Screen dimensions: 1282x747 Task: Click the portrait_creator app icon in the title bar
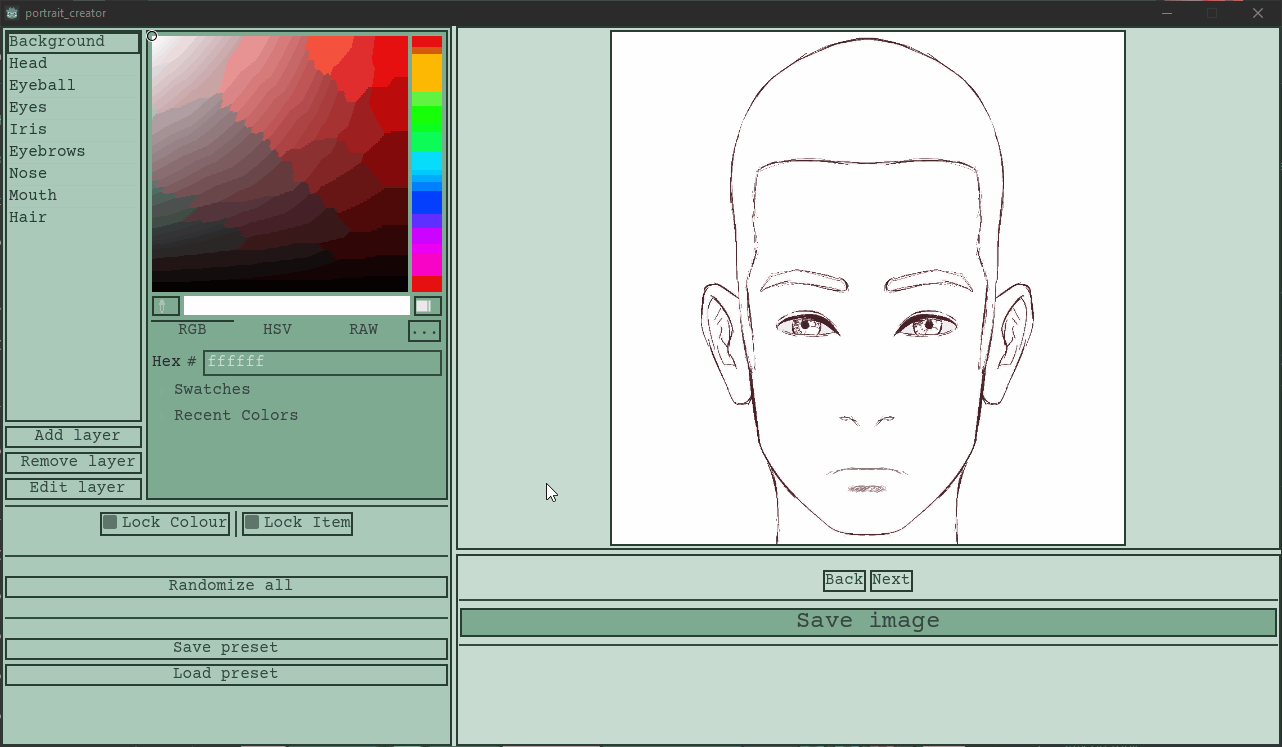pyautogui.click(x=11, y=13)
